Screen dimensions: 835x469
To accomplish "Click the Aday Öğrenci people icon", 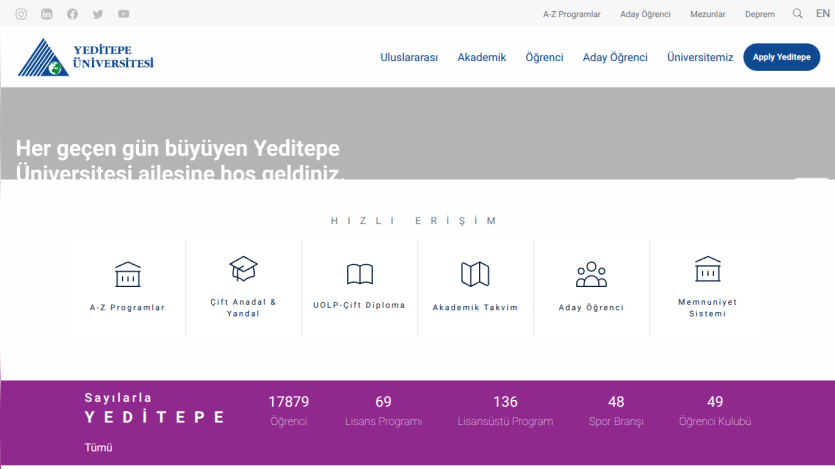I will 591,274.
